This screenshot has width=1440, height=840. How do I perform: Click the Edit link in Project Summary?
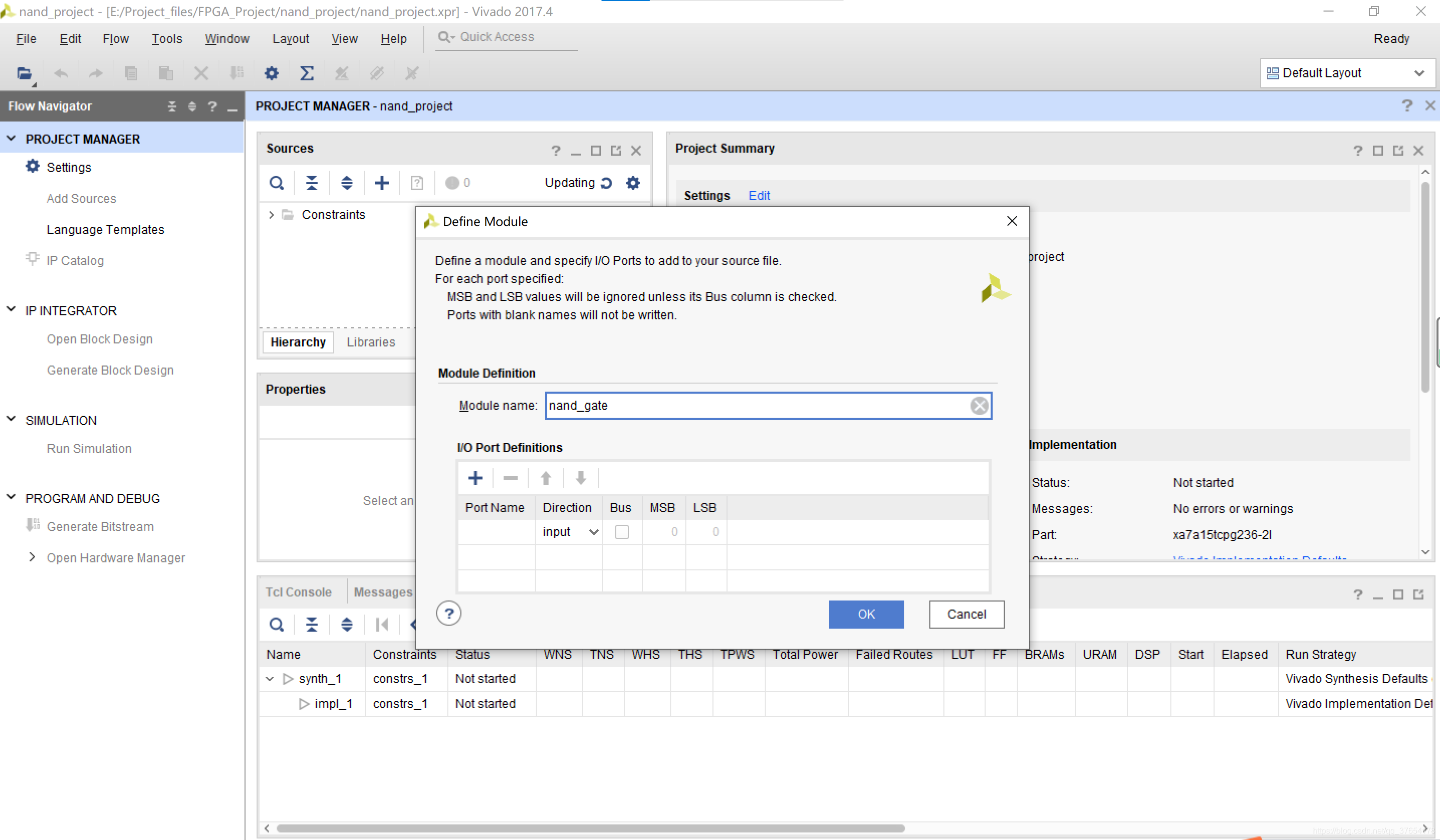click(x=759, y=195)
